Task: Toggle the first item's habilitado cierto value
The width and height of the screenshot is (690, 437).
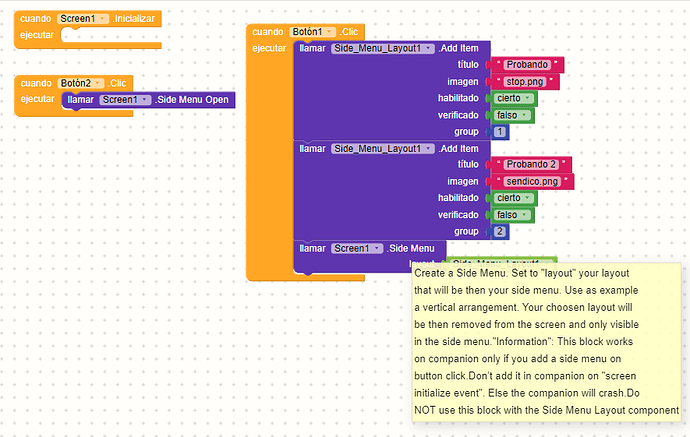Action: (x=514, y=99)
